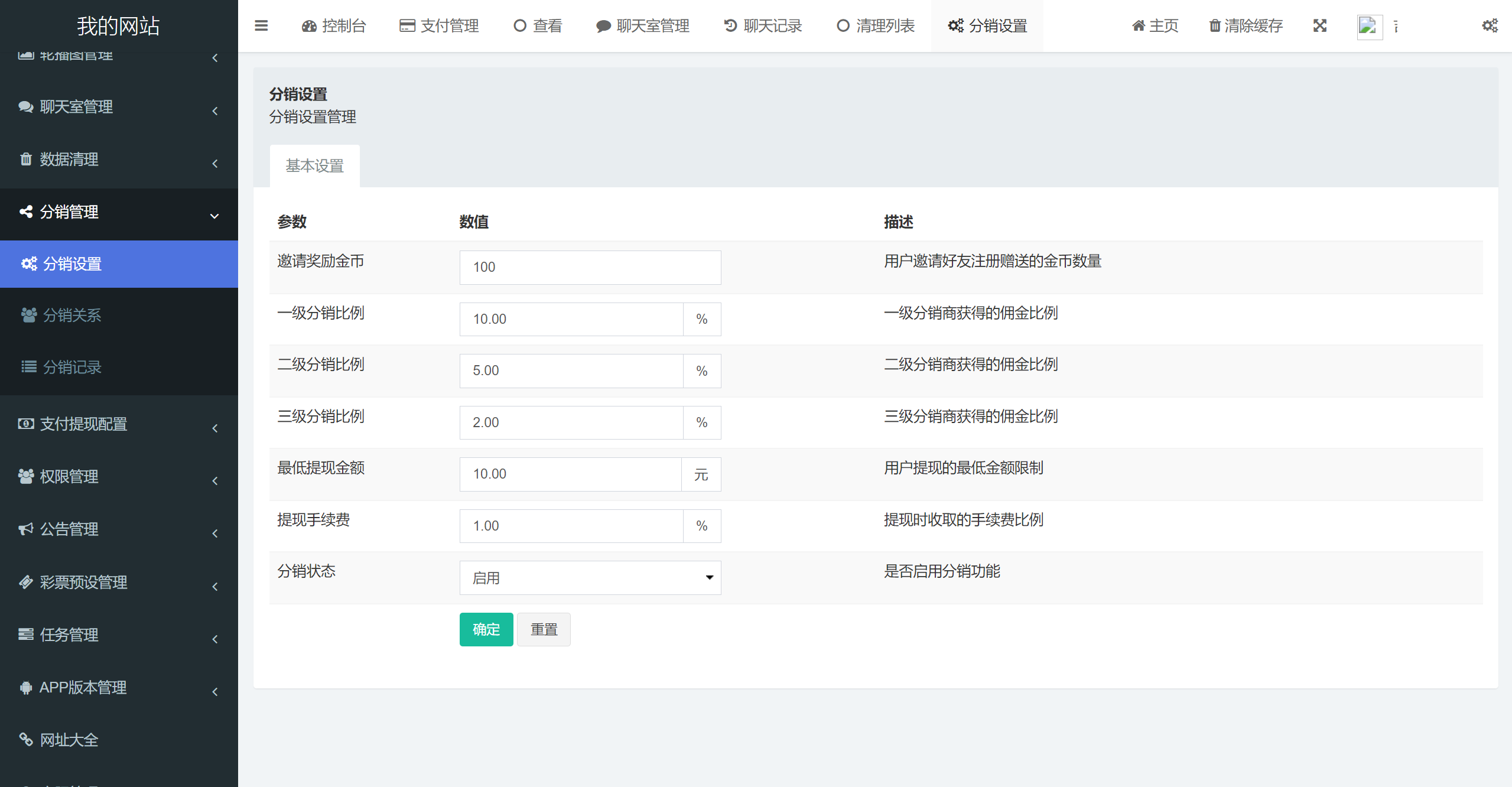Viewport: 1512px width, 787px height.
Task: Click the fullscreen expand icon
Action: [x=1320, y=26]
